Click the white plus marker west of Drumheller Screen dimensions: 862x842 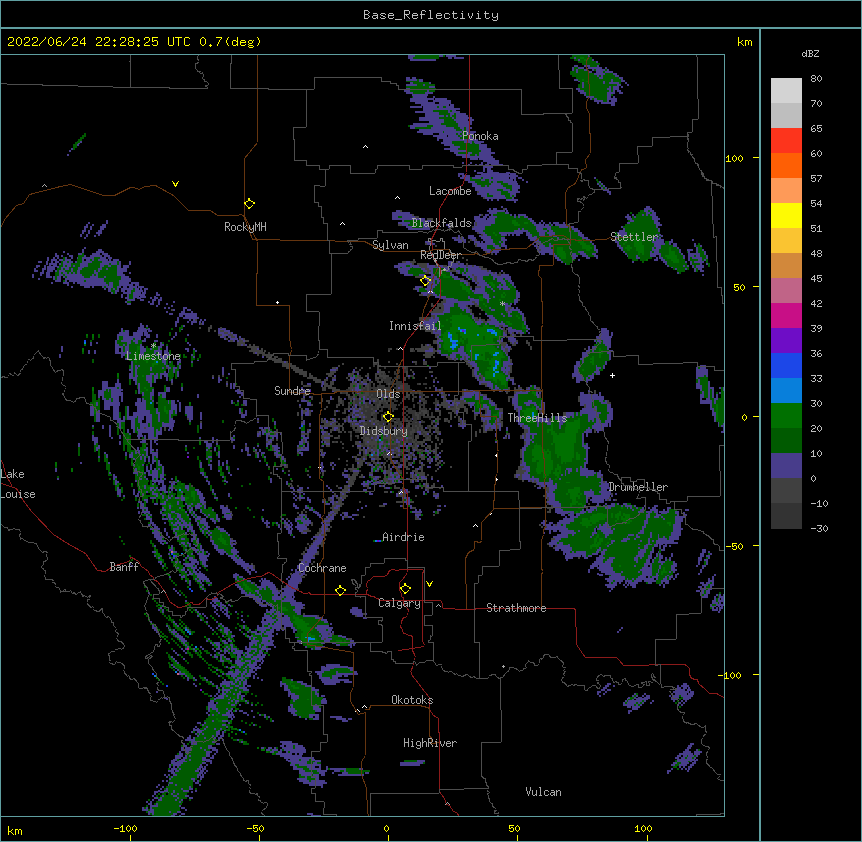tap(612, 375)
